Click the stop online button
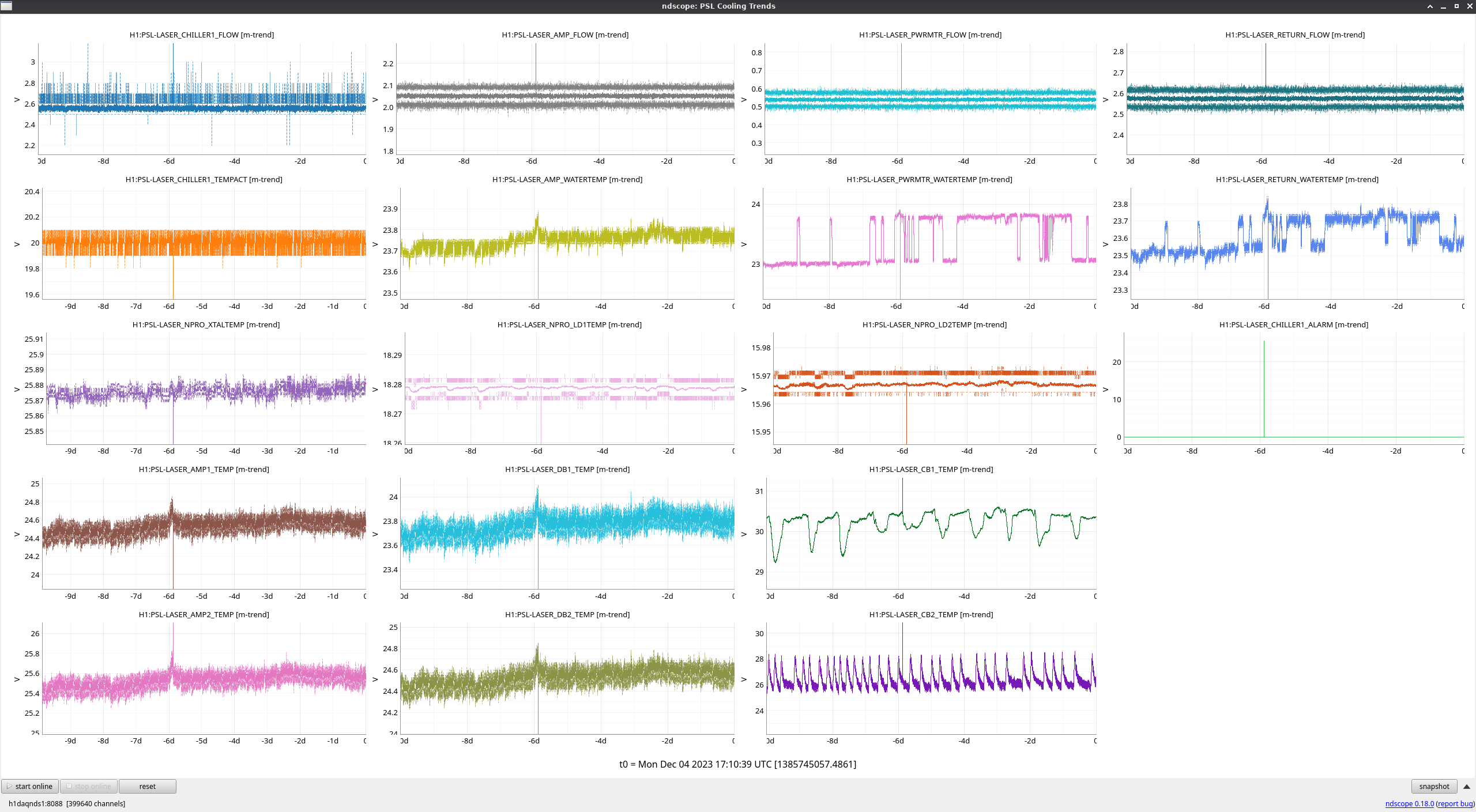 pos(89,786)
